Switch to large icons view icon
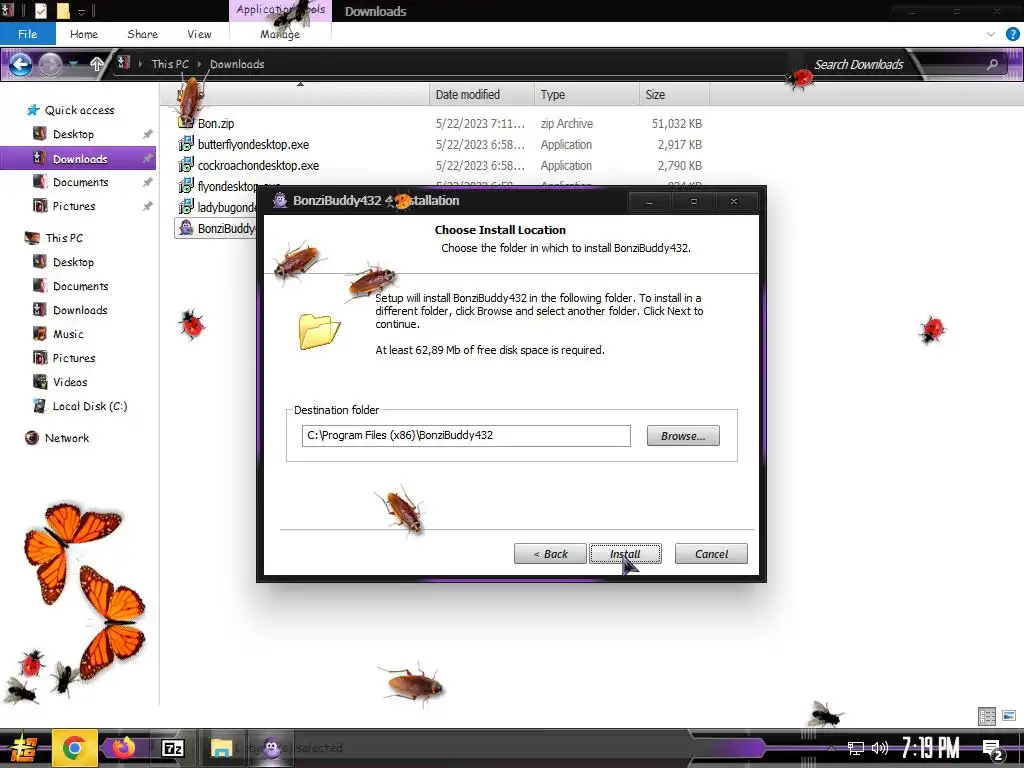1024x768 pixels. (1009, 716)
